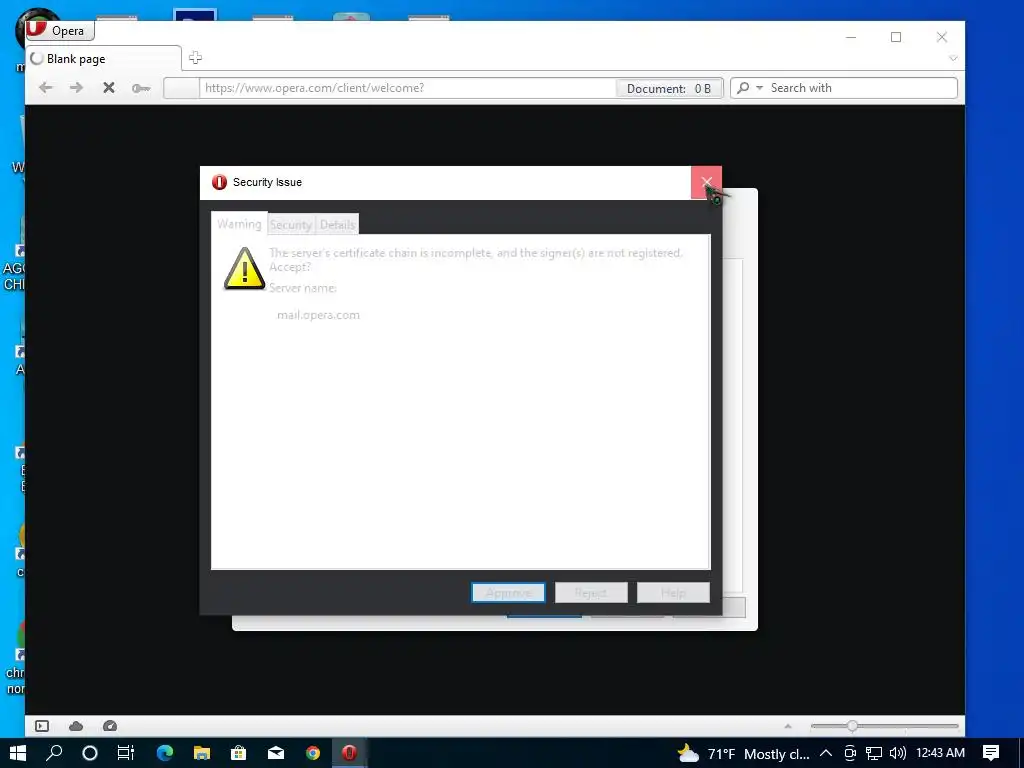1024x768 pixels.
Task: Launch Microsoft Edge from taskbar
Action: coord(165,753)
